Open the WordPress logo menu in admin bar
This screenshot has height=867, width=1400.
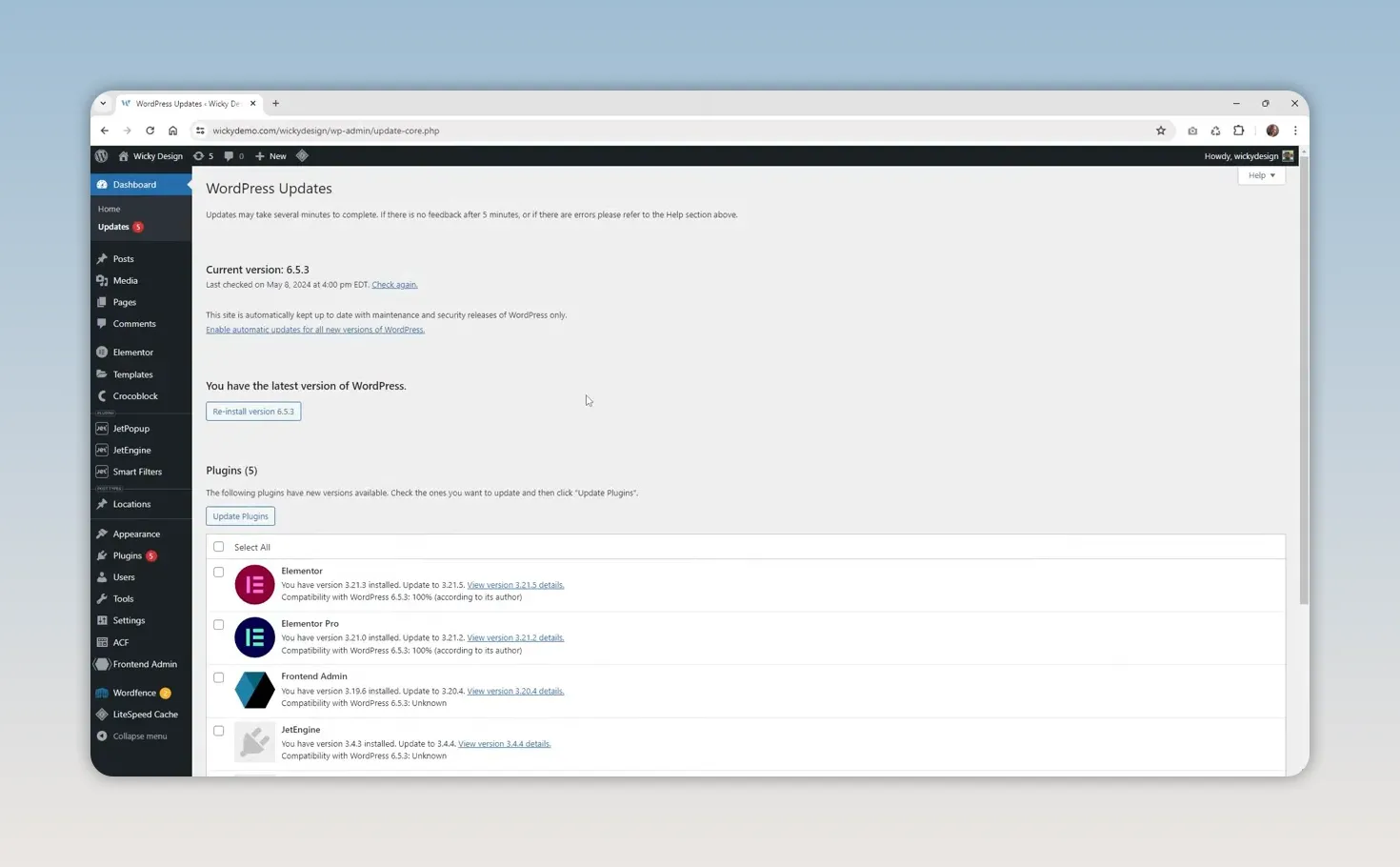click(x=101, y=156)
